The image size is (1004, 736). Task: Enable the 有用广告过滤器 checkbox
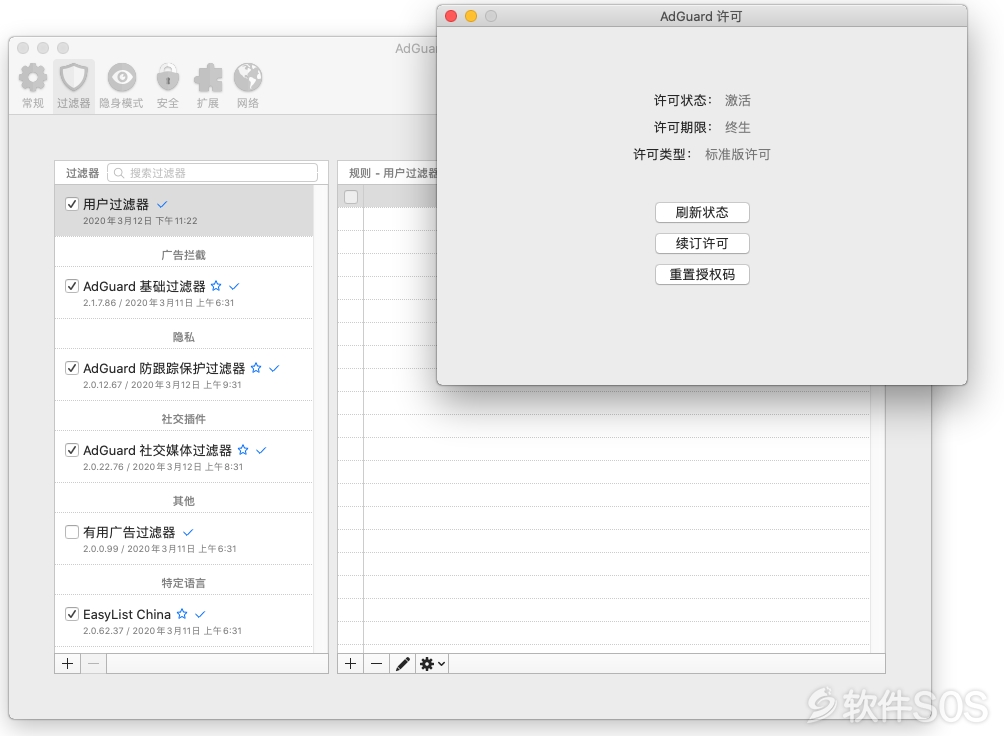tap(72, 532)
